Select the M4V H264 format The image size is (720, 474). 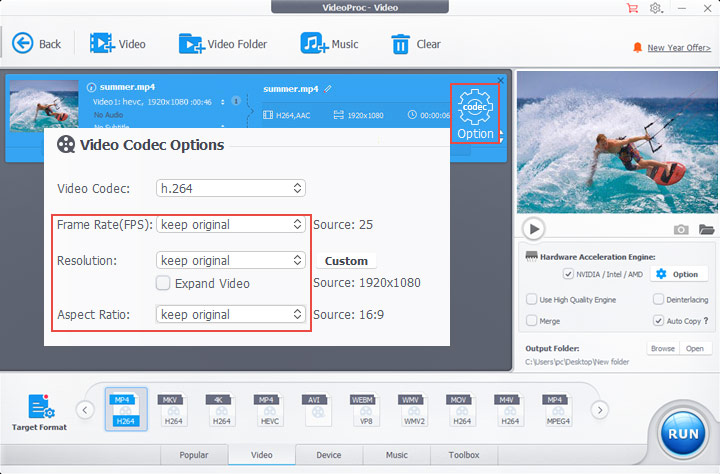click(x=510, y=409)
